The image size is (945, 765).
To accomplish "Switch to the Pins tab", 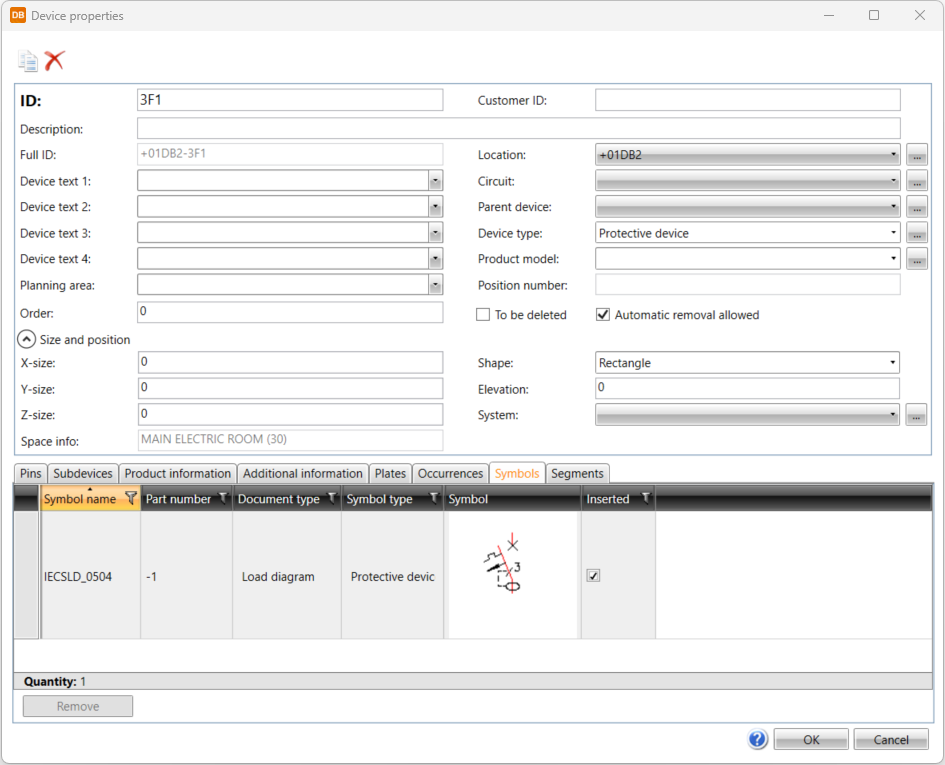I will (x=31, y=474).
